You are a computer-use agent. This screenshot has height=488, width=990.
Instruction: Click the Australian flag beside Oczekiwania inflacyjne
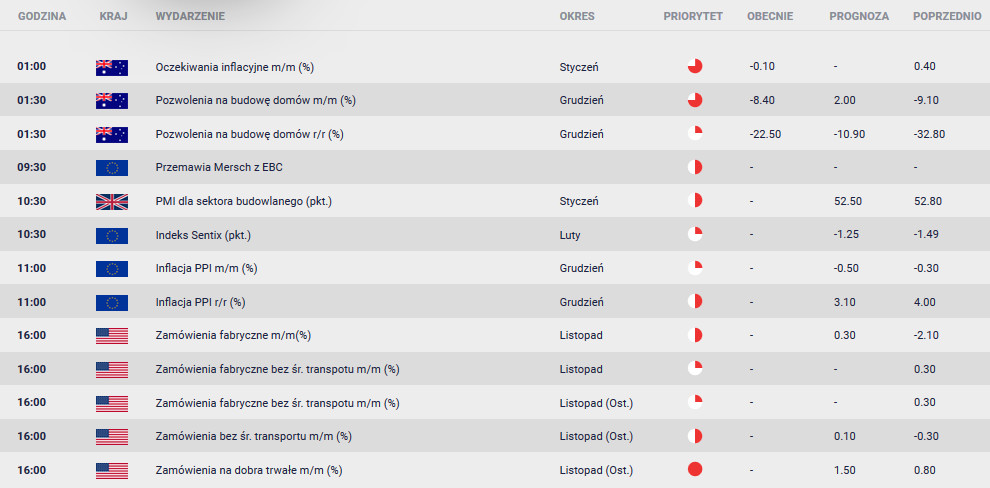click(112, 67)
